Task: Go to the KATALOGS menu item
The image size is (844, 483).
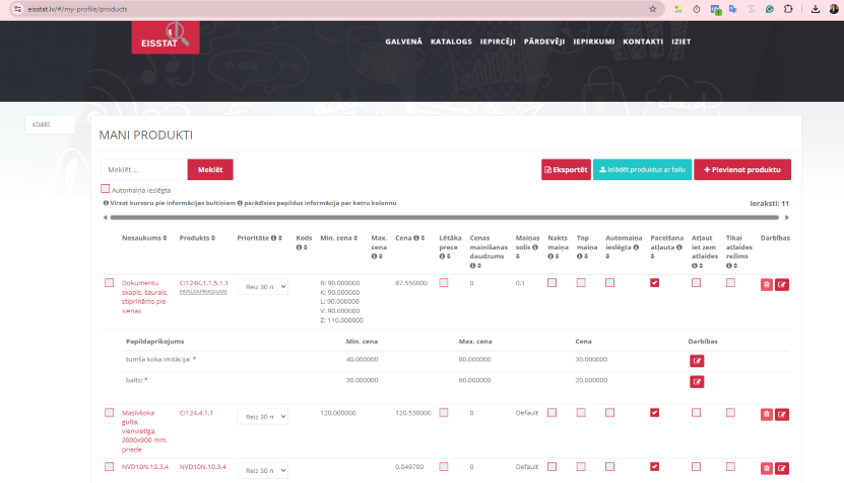Action: click(451, 42)
